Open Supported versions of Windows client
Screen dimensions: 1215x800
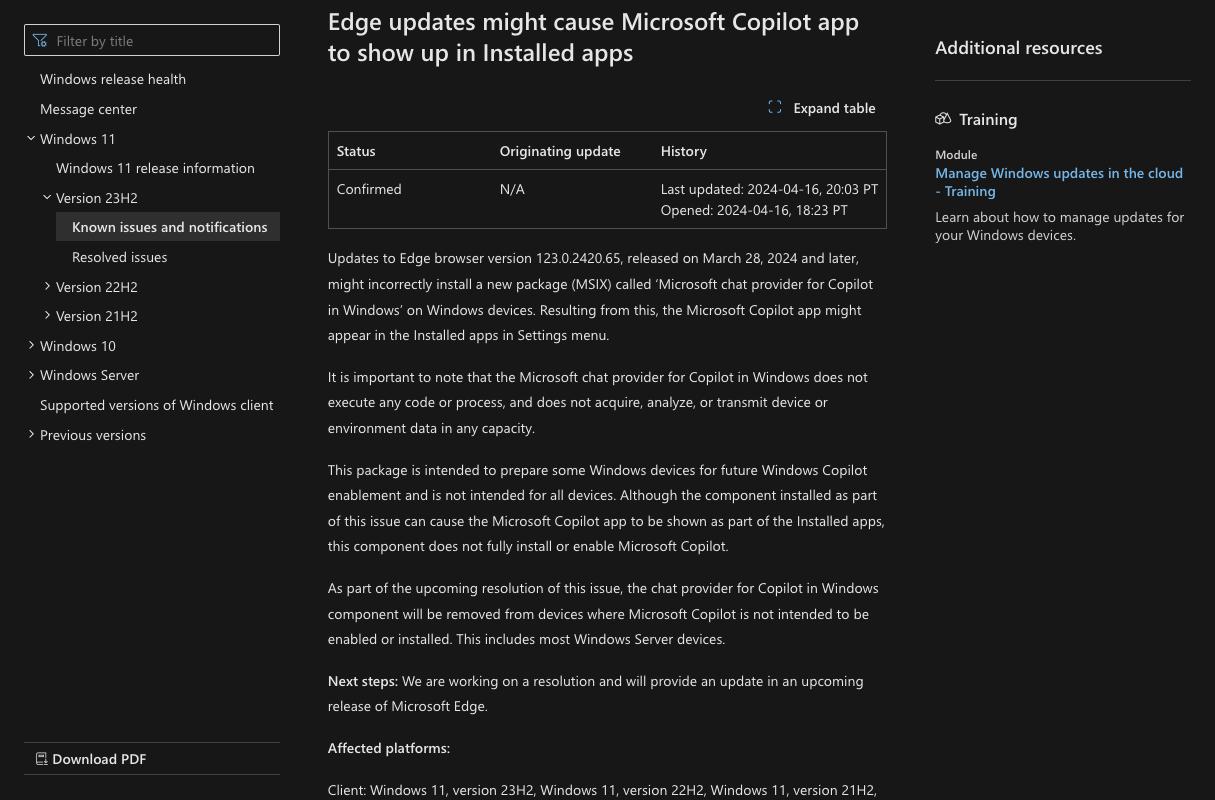coord(156,405)
